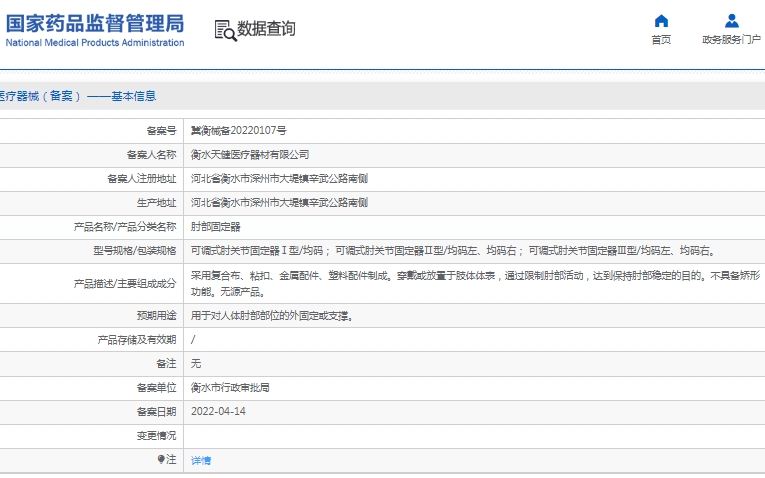Click the 型号规格 value text
Image resolution: width=765 pixels, height=478 pixels.
point(454,251)
